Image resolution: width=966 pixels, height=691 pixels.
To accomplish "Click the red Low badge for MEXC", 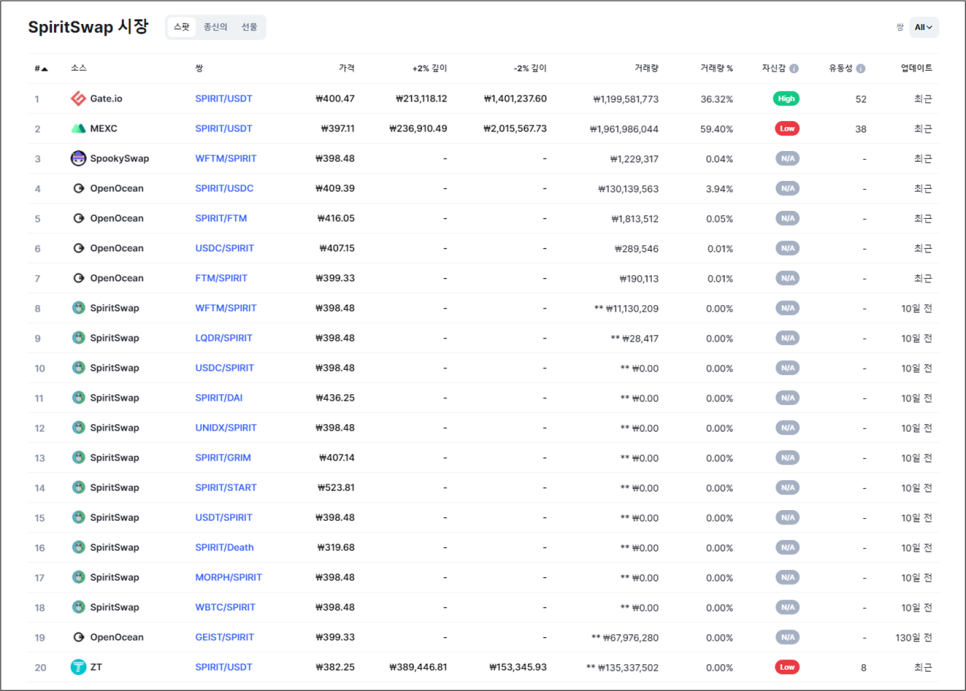I will (x=787, y=129).
